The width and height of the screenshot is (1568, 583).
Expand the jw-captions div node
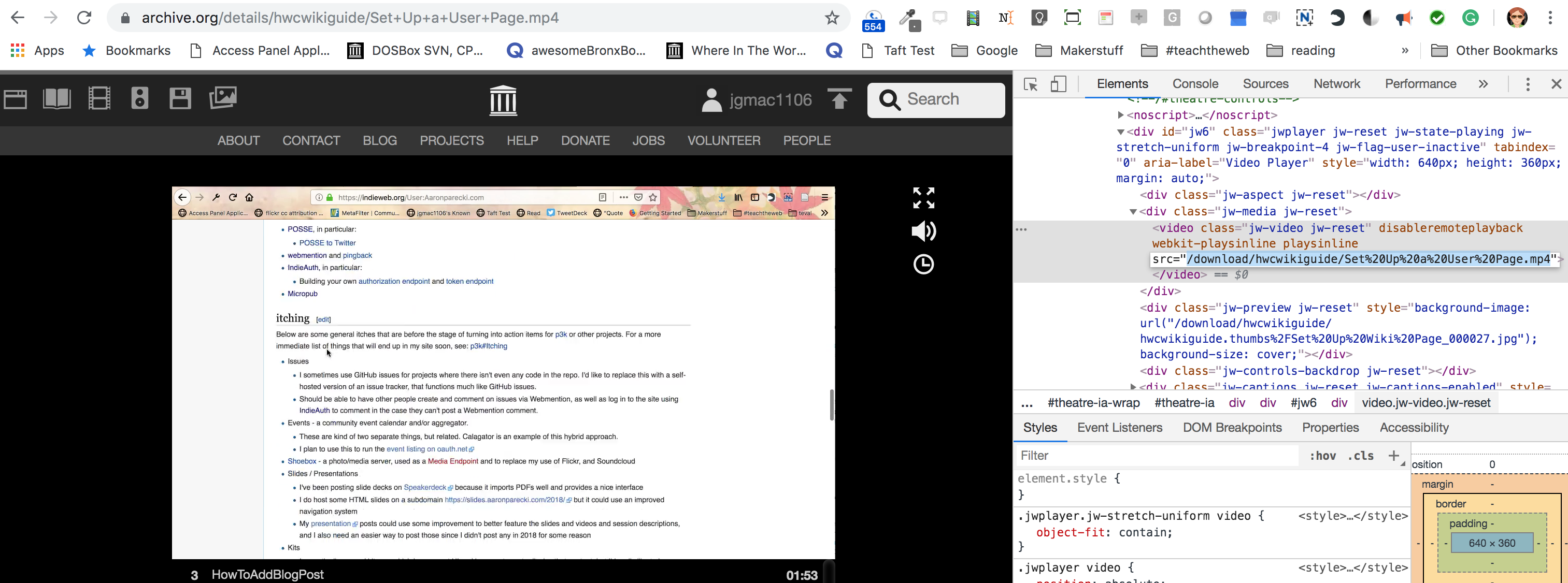1133,387
